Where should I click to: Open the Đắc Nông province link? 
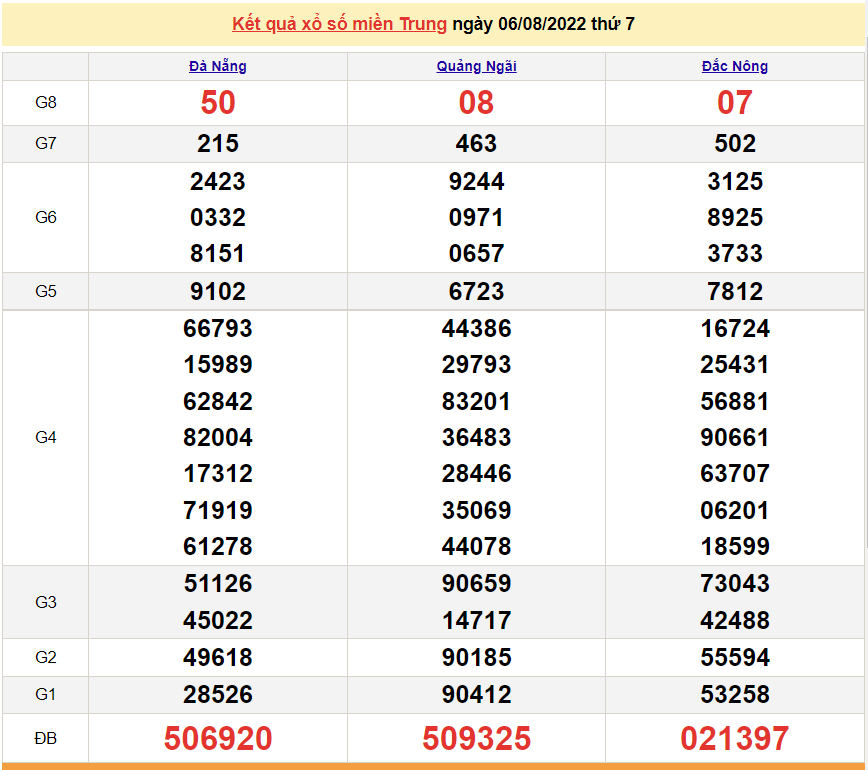[x=735, y=67]
